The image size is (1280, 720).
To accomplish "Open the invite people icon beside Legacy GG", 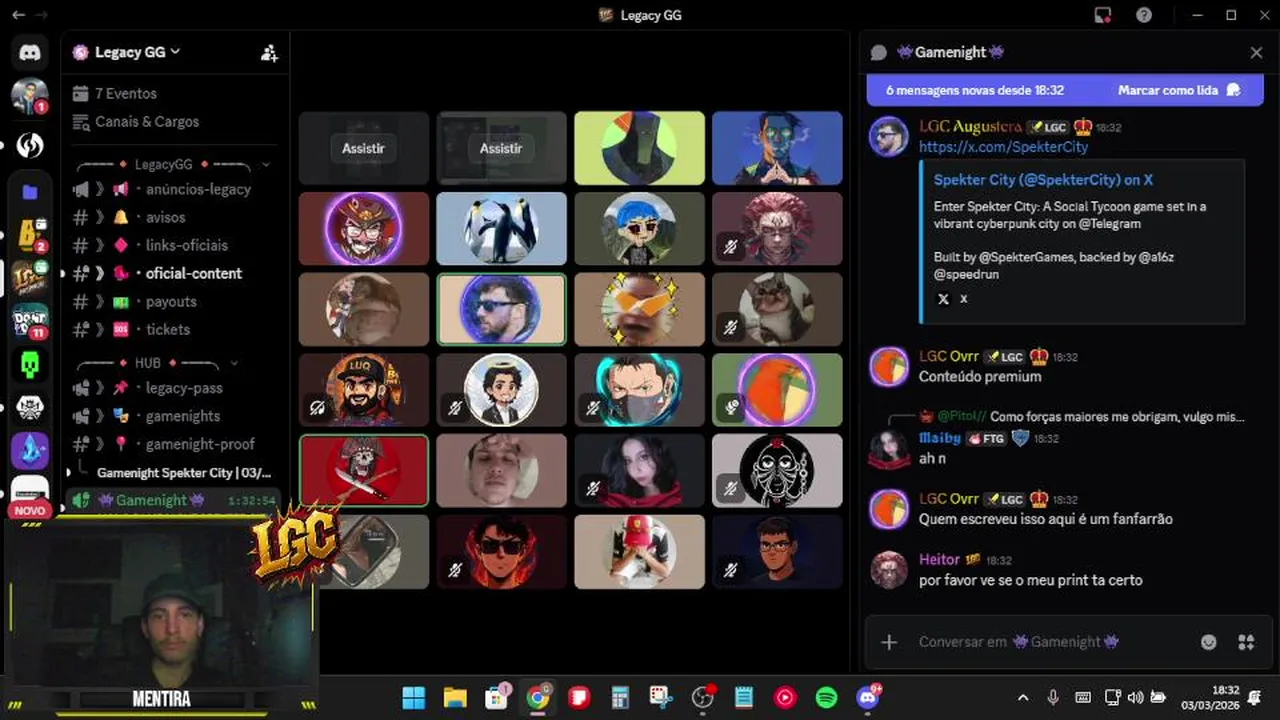I will tap(268, 53).
